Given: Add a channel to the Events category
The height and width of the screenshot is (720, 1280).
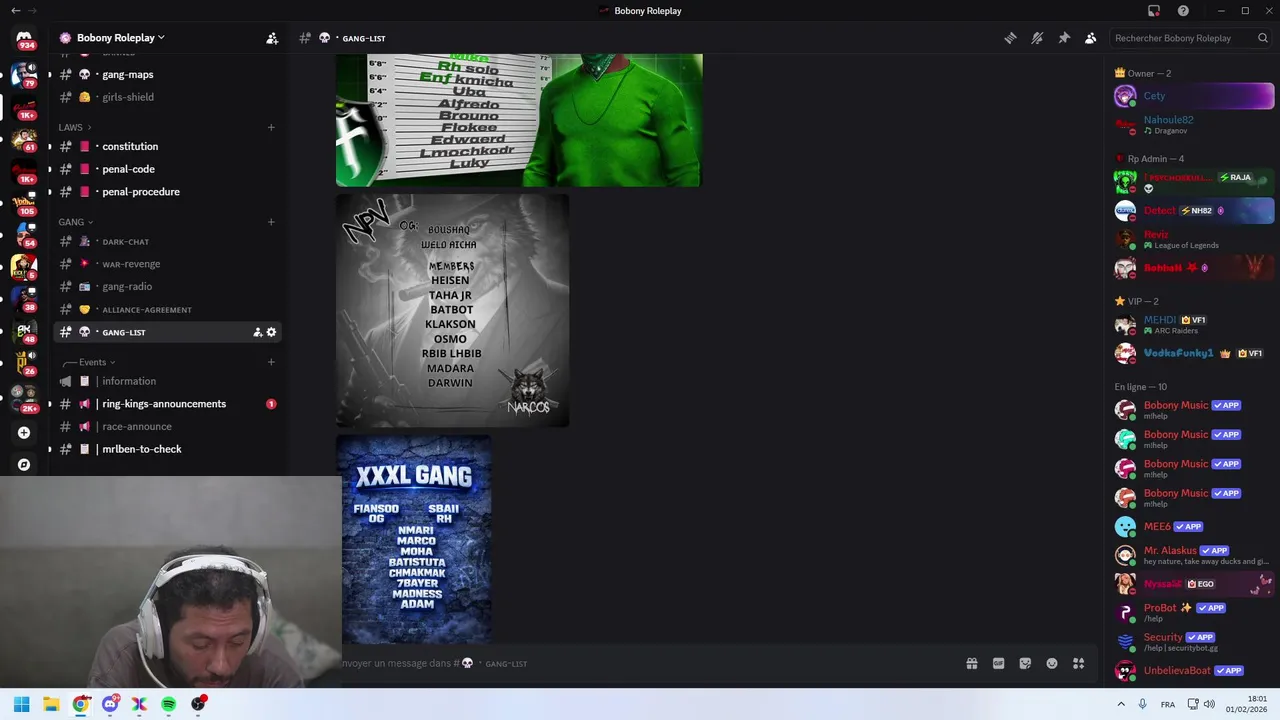Looking at the screenshot, I should point(271,362).
